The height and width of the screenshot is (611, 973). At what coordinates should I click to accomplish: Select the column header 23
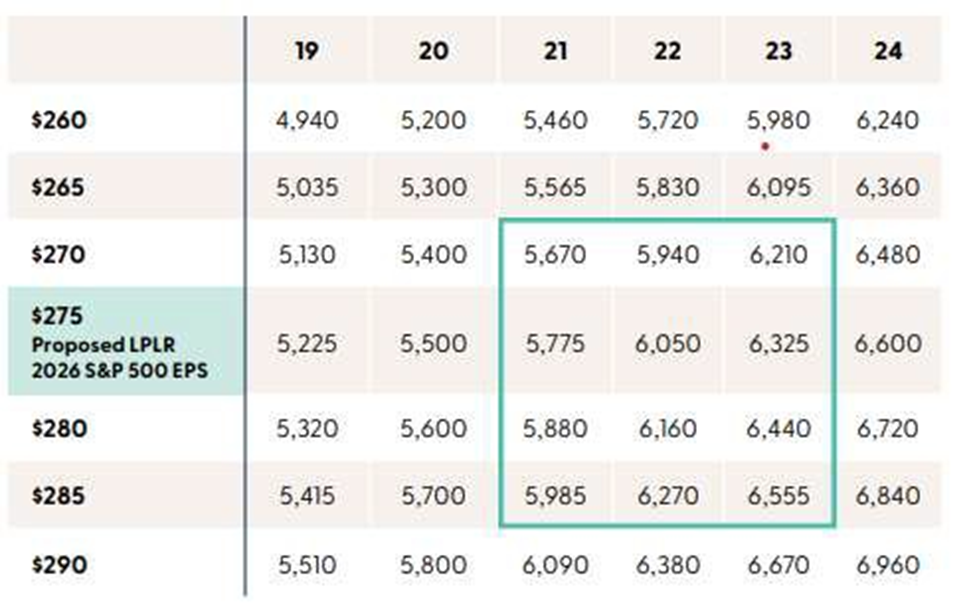point(779,51)
